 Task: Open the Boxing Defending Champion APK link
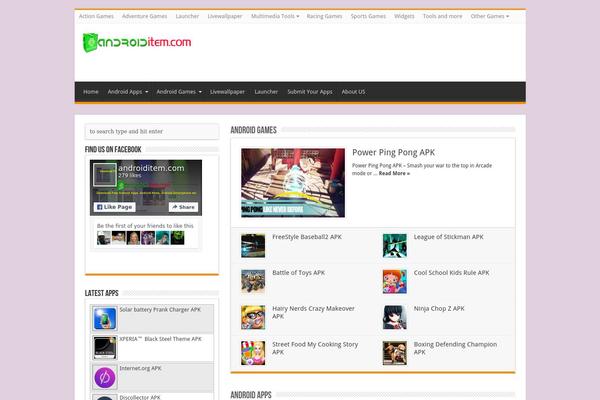[455, 348]
